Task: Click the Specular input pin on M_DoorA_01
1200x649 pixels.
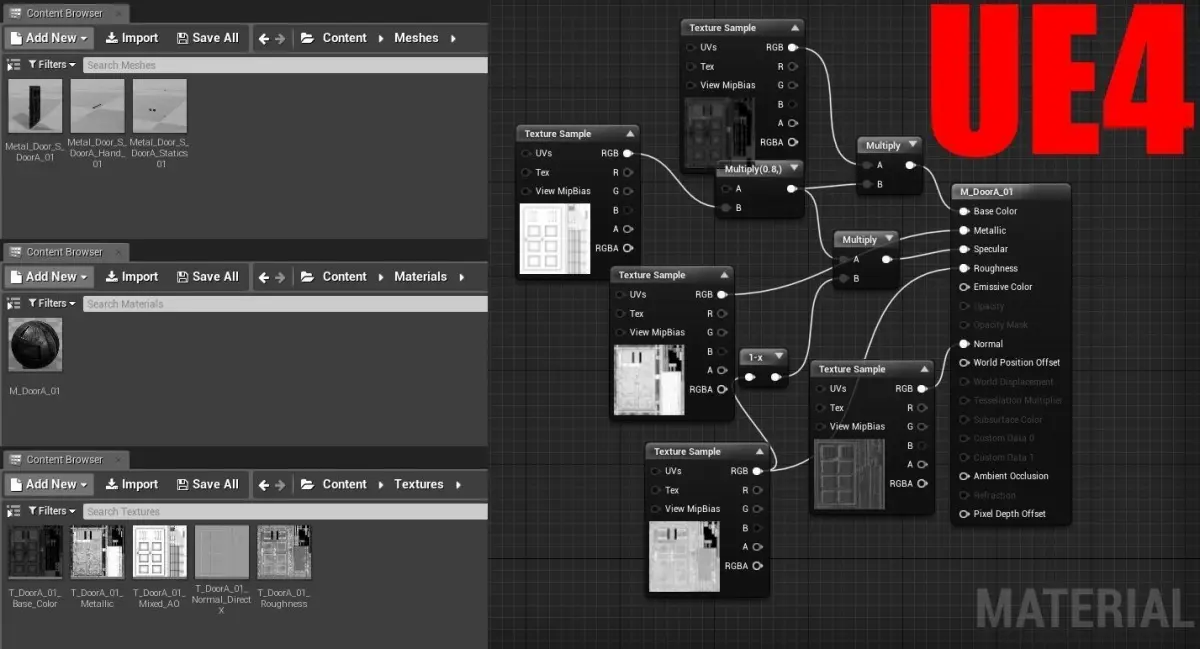Action: (964, 249)
